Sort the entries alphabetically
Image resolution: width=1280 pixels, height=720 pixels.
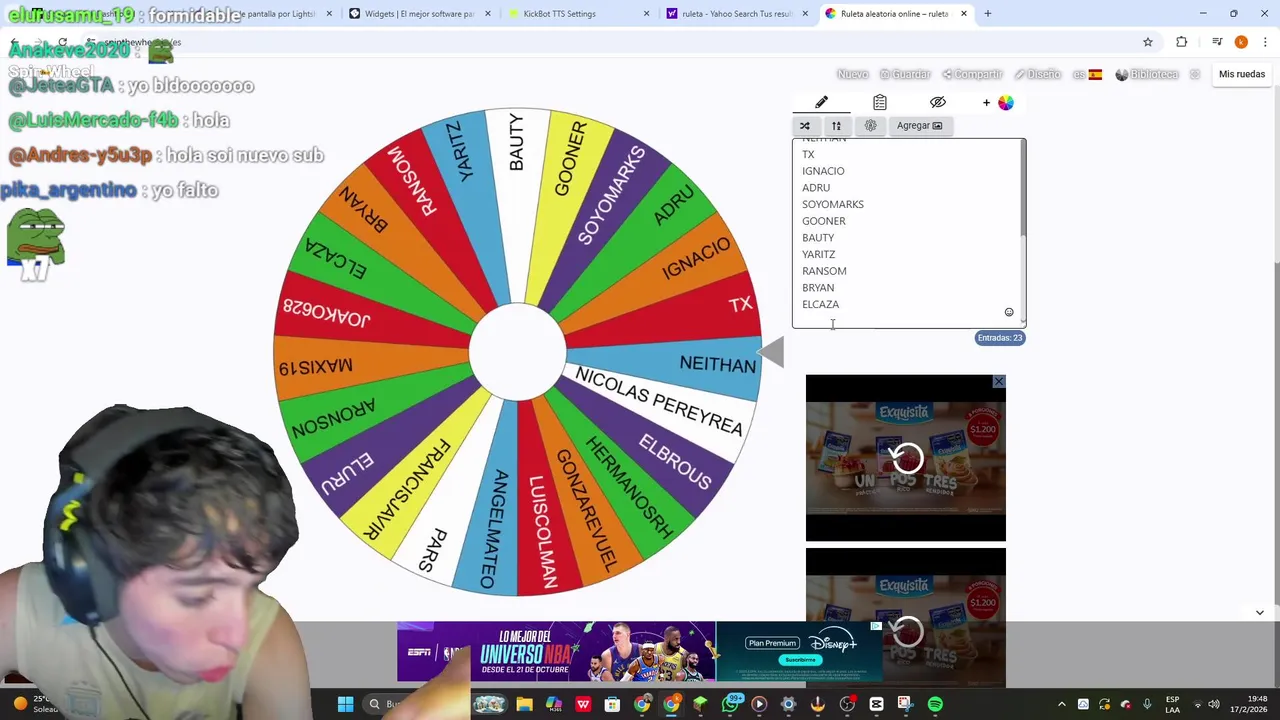click(836, 126)
